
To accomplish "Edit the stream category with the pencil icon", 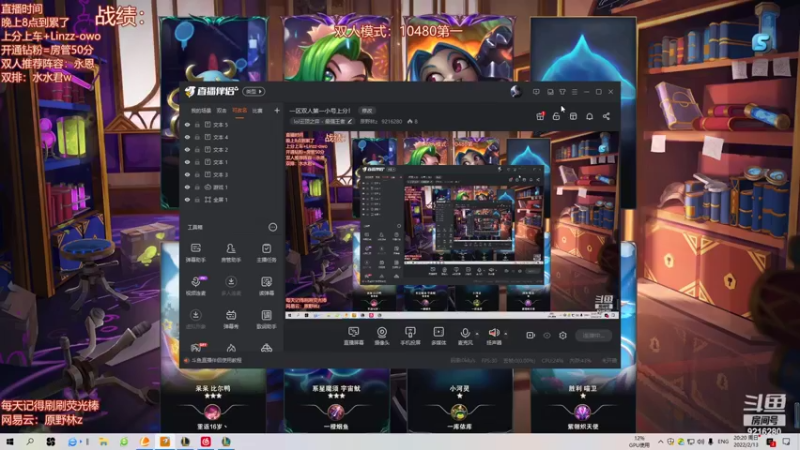I will point(349,121).
